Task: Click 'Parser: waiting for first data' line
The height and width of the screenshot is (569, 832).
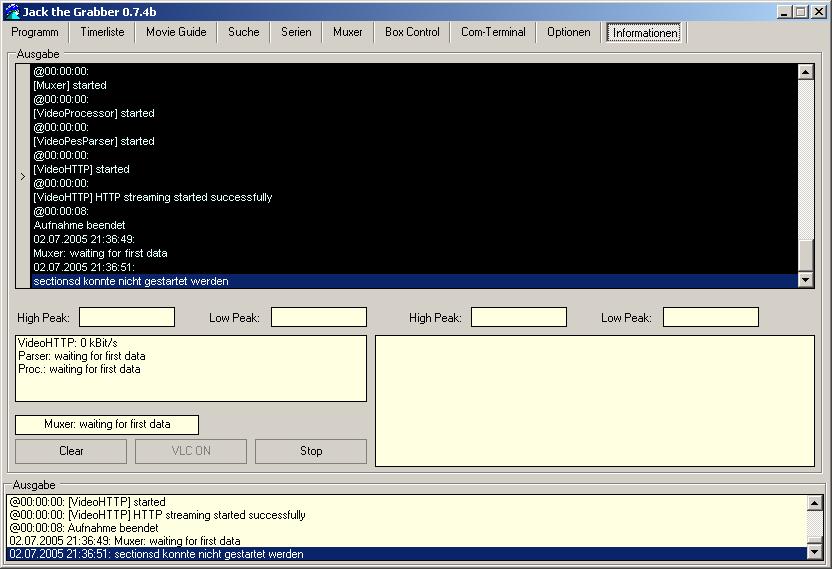Action: [82, 356]
